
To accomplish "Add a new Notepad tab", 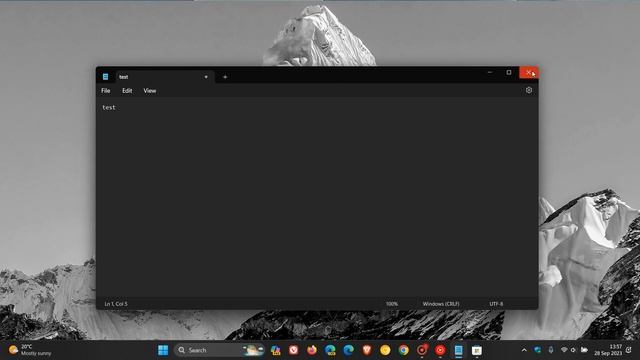I will [225, 77].
